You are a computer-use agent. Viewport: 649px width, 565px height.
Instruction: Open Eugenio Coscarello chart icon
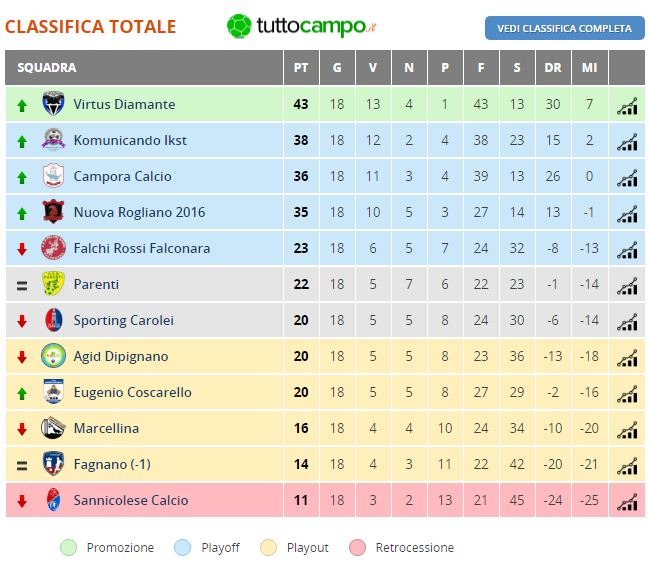coord(627,394)
